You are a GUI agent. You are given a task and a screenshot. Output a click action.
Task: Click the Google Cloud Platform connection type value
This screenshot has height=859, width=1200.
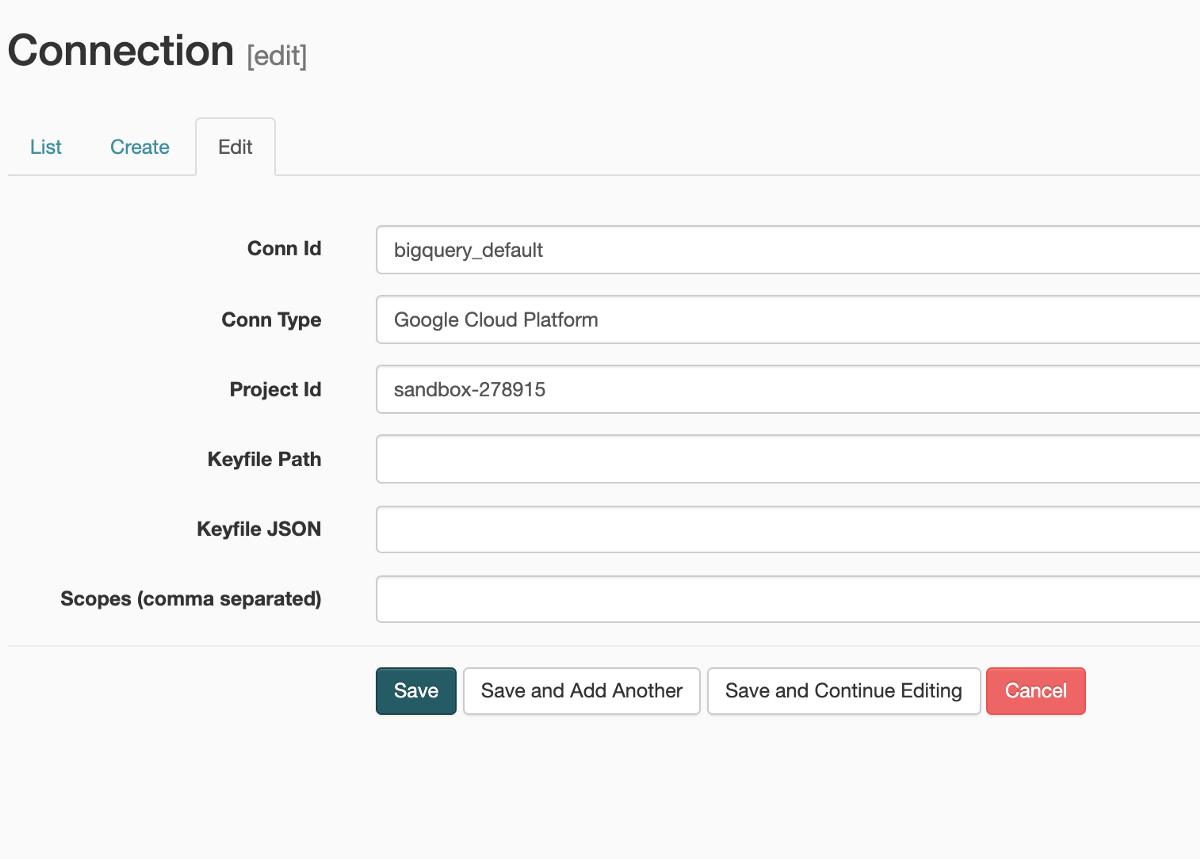pos(497,320)
